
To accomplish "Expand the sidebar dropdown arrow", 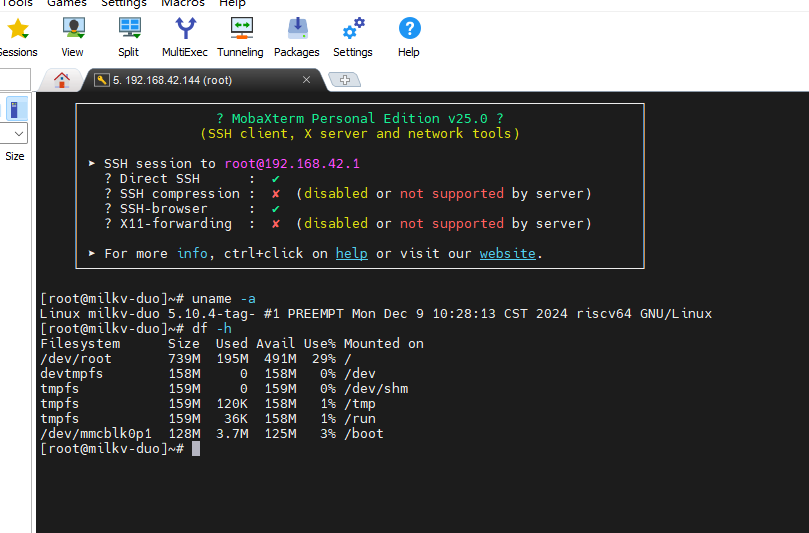I will pos(19,134).
